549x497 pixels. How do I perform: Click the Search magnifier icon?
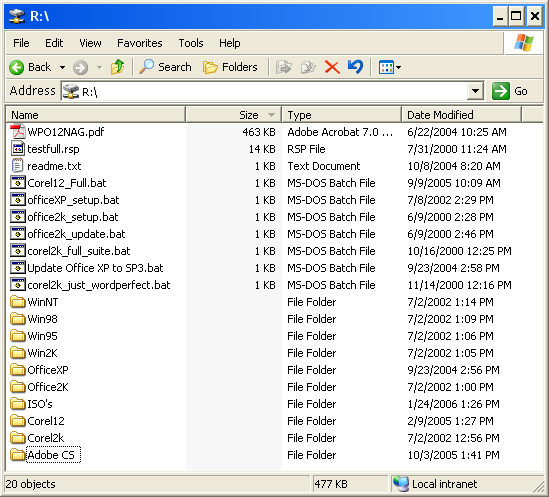[146, 67]
